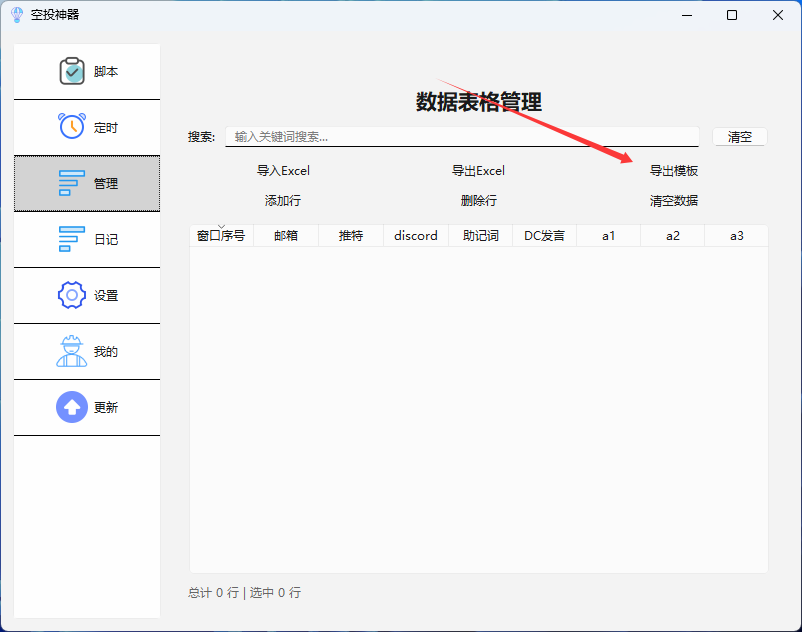The width and height of the screenshot is (802, 632).
Task: Clear all data using 清空数据
Action: click(677, 201)
